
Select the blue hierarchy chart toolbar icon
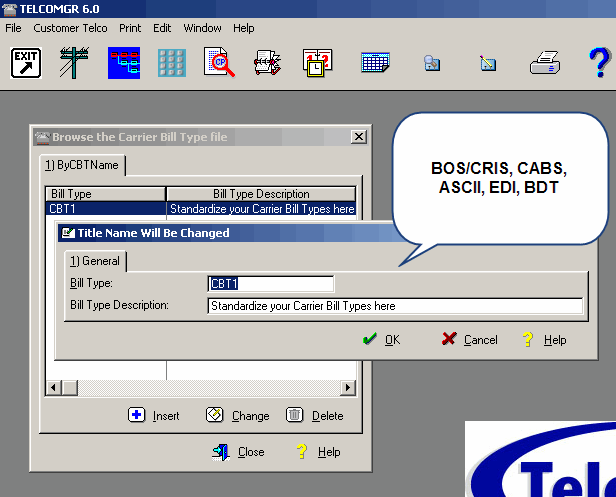coord(124,63)
